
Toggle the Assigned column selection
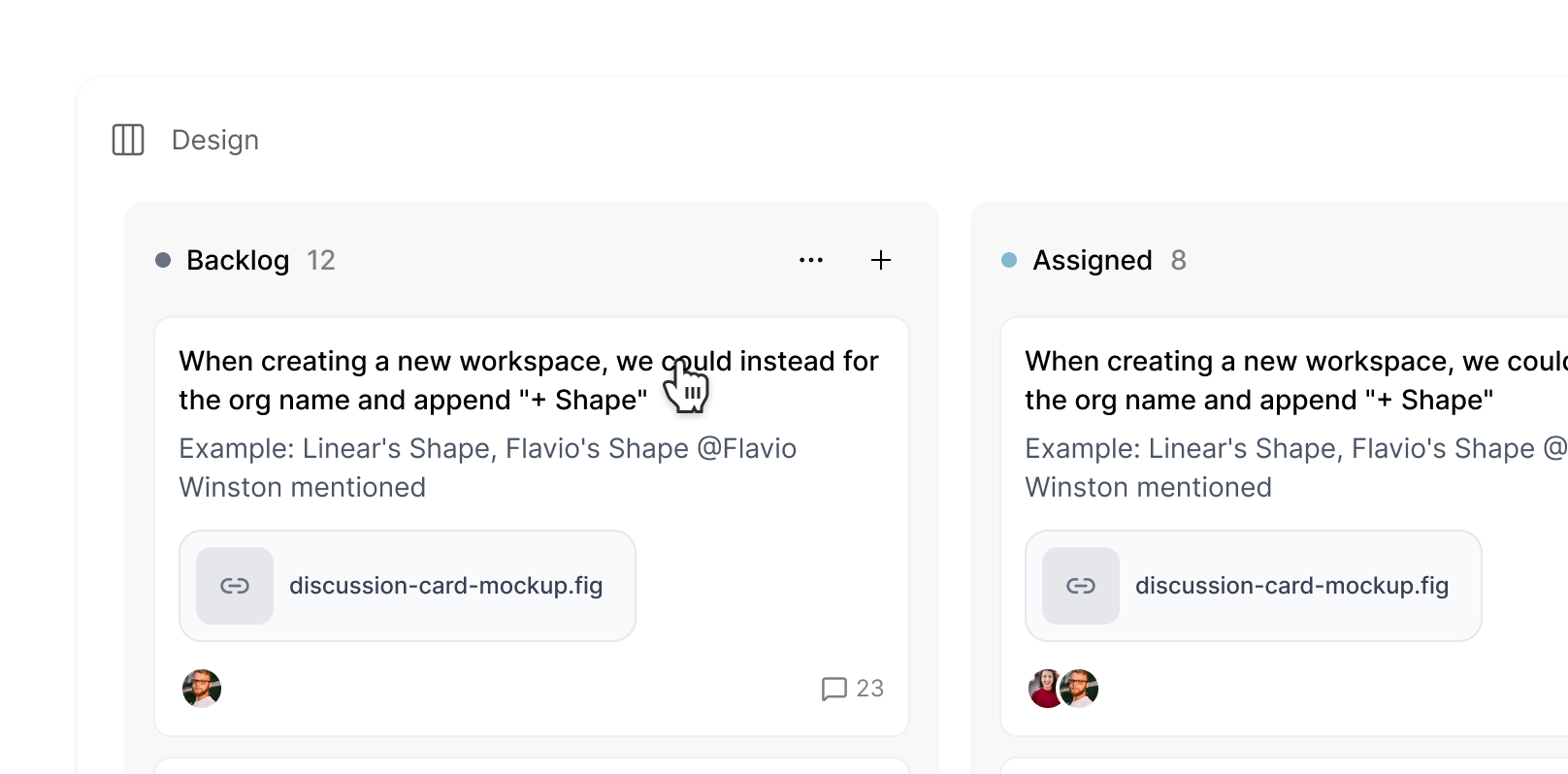pyautogui.click(x=1092, y=260)
